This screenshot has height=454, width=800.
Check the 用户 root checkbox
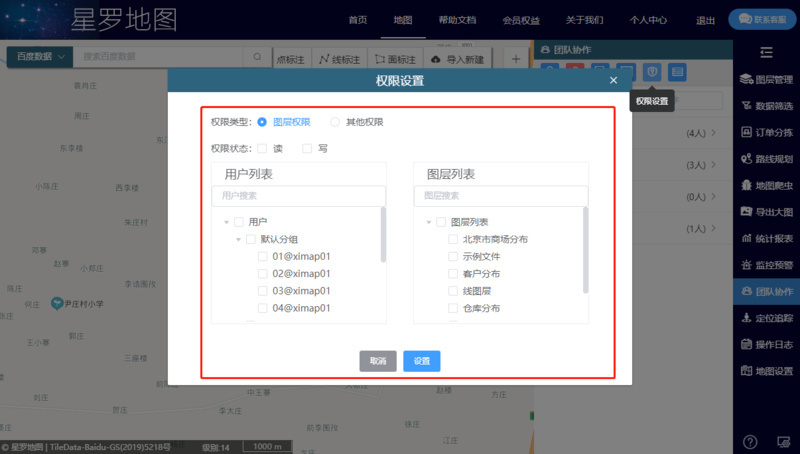point(239,222)
